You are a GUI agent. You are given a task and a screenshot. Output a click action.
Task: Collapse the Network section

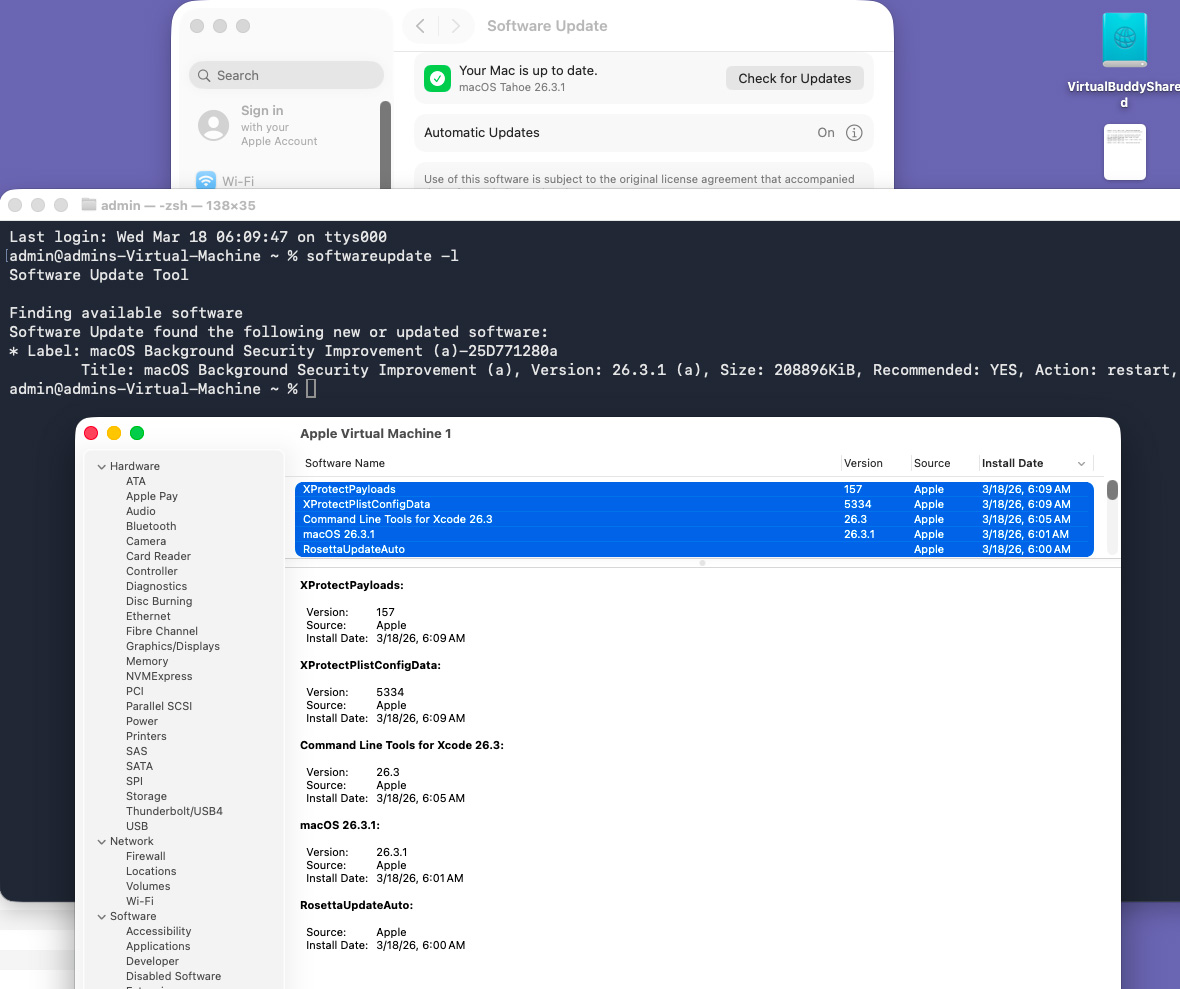tap(102, 841)
